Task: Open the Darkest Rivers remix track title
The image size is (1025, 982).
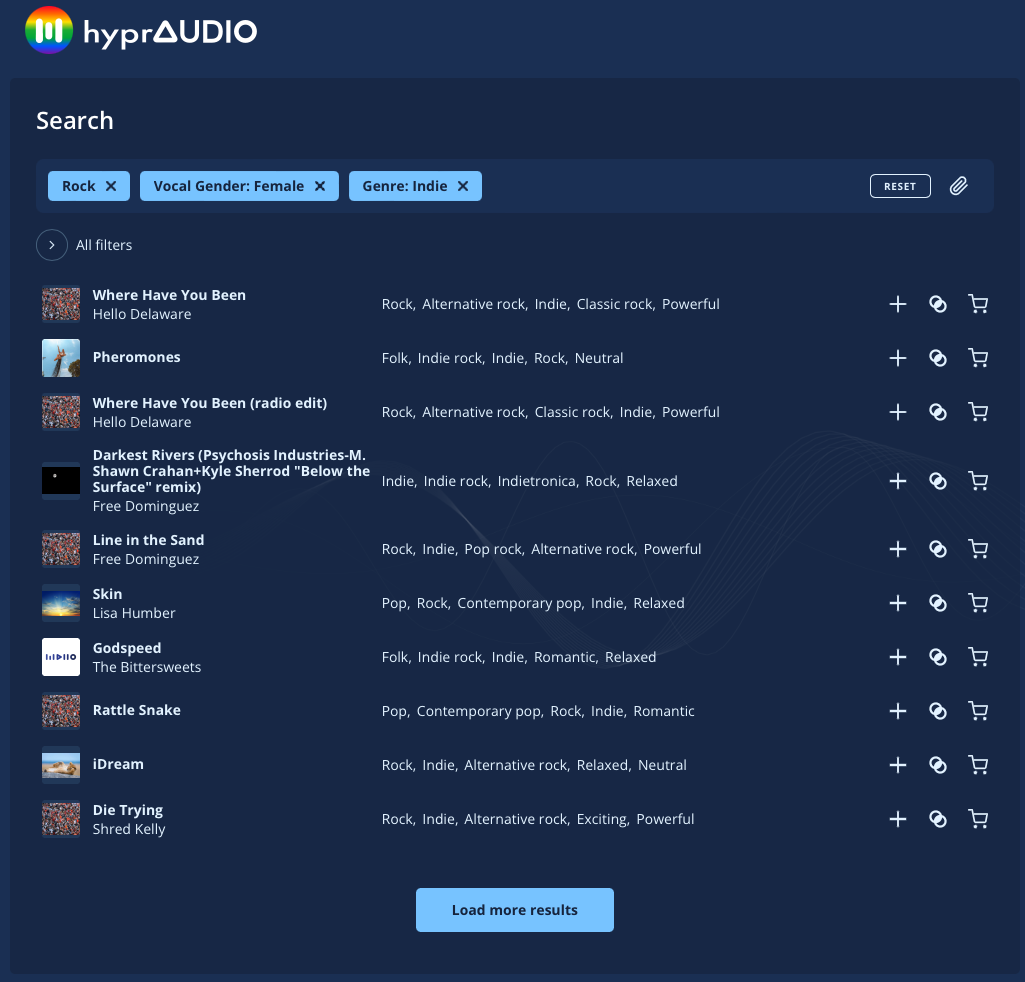Action: click(231, 471)
